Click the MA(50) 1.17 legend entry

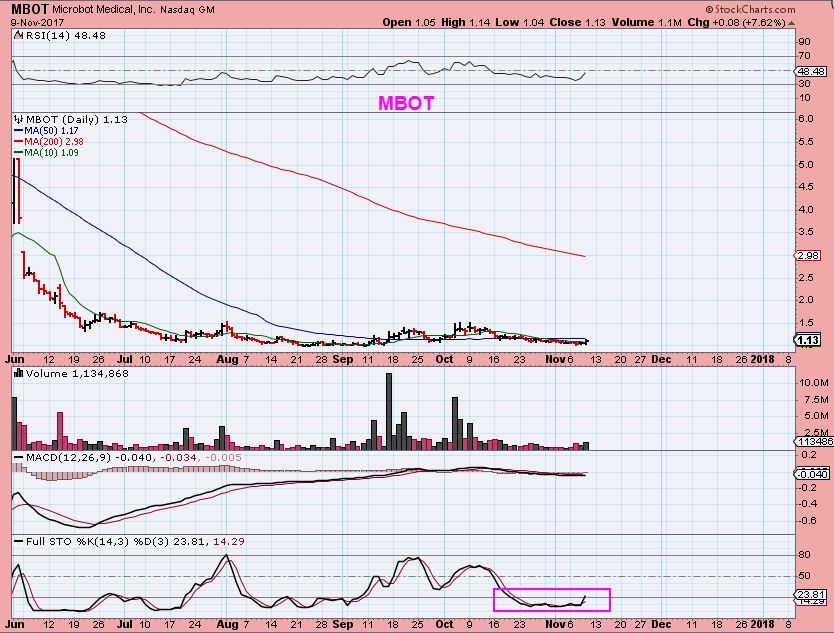[46, 130]
